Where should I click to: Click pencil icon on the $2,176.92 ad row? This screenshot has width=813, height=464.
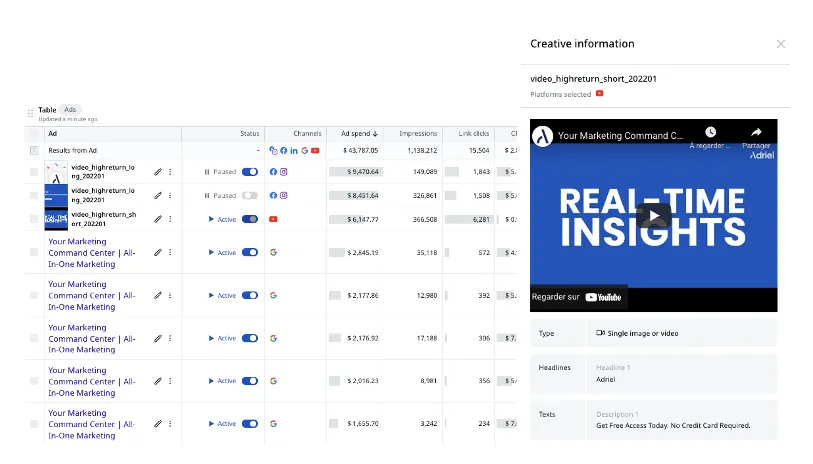(x=158, y=339)
